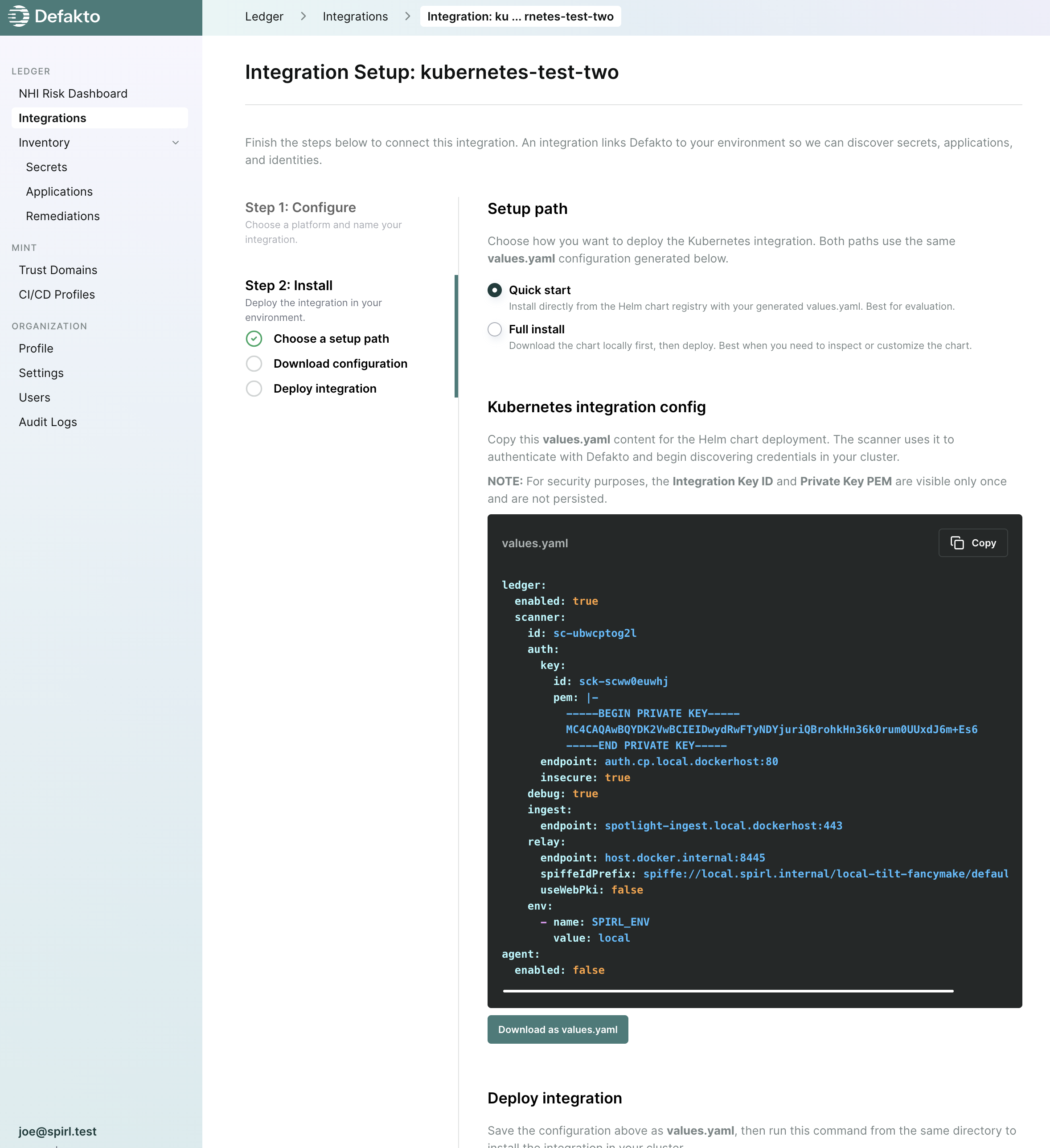The image size is (1050, 1148).
Task: Click the Quick start option label
Action: click(540, 291)
